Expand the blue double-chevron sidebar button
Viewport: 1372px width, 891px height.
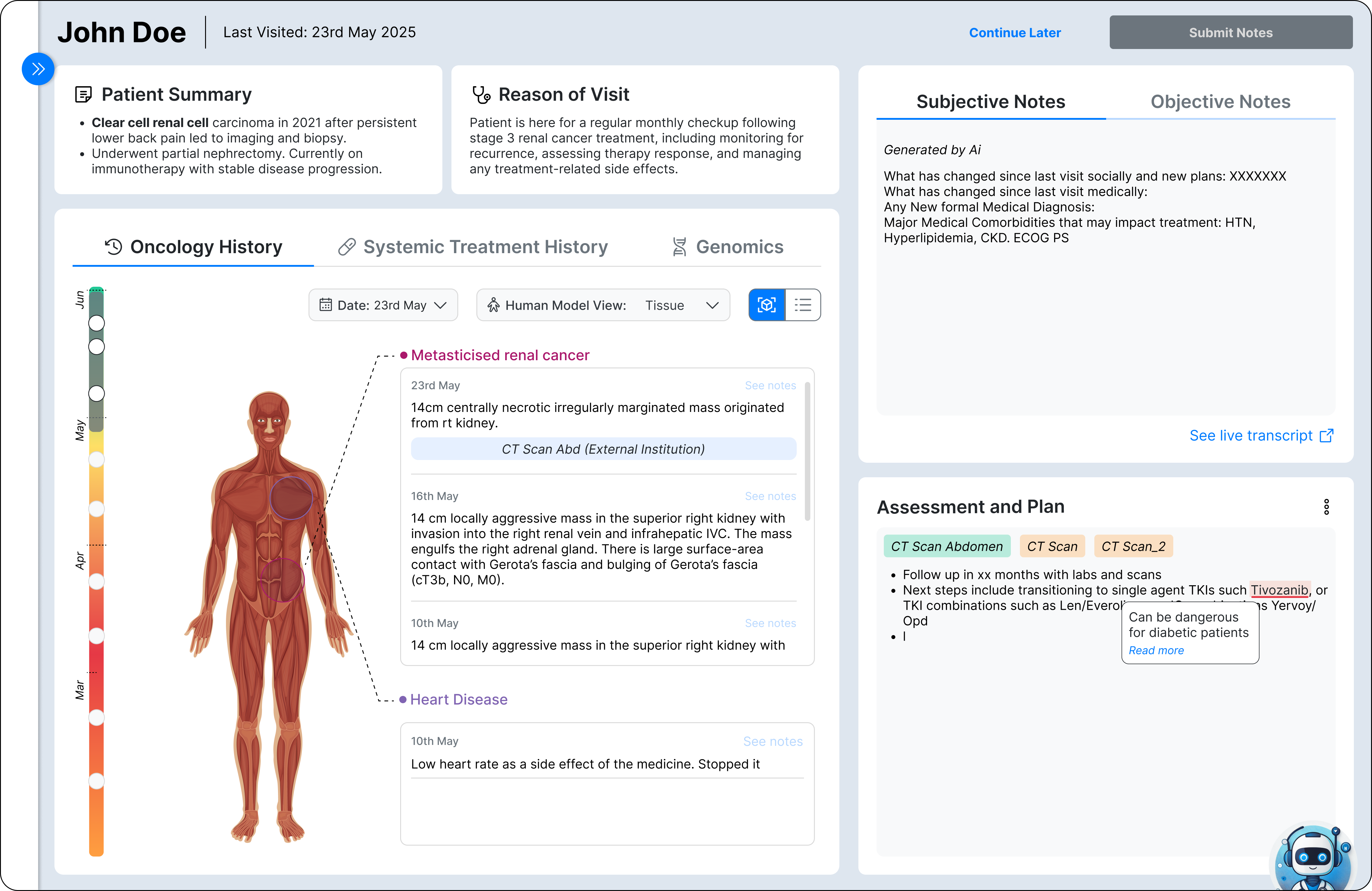pos(38,69)
